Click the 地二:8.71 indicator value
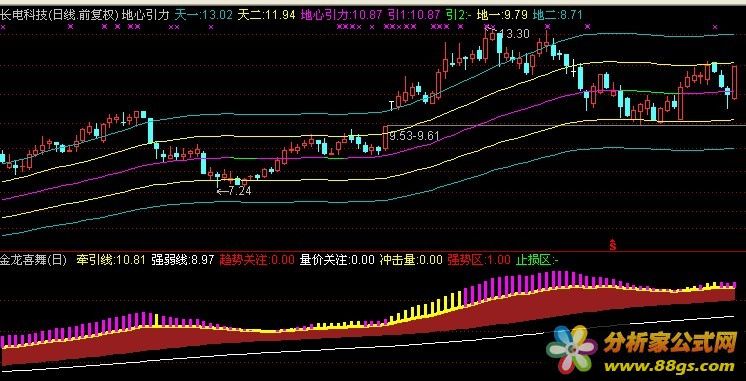 [558, 15]
